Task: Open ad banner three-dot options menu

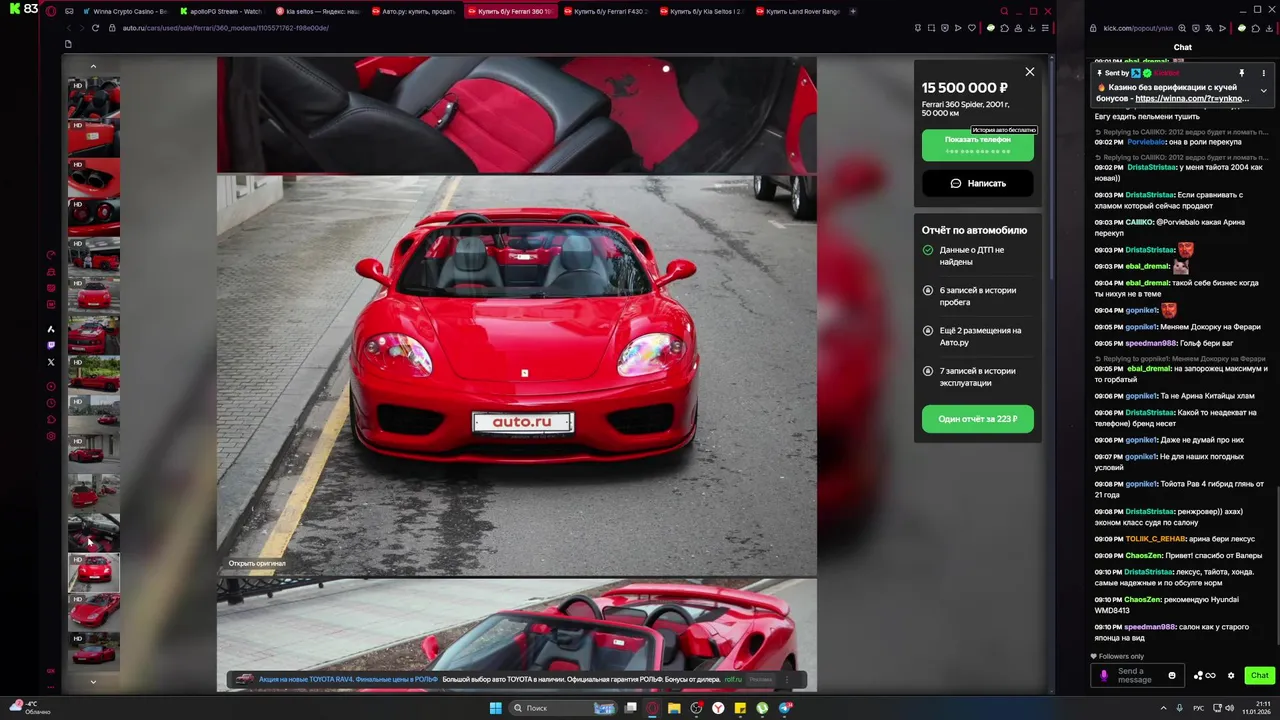Action: pos(788,679)
